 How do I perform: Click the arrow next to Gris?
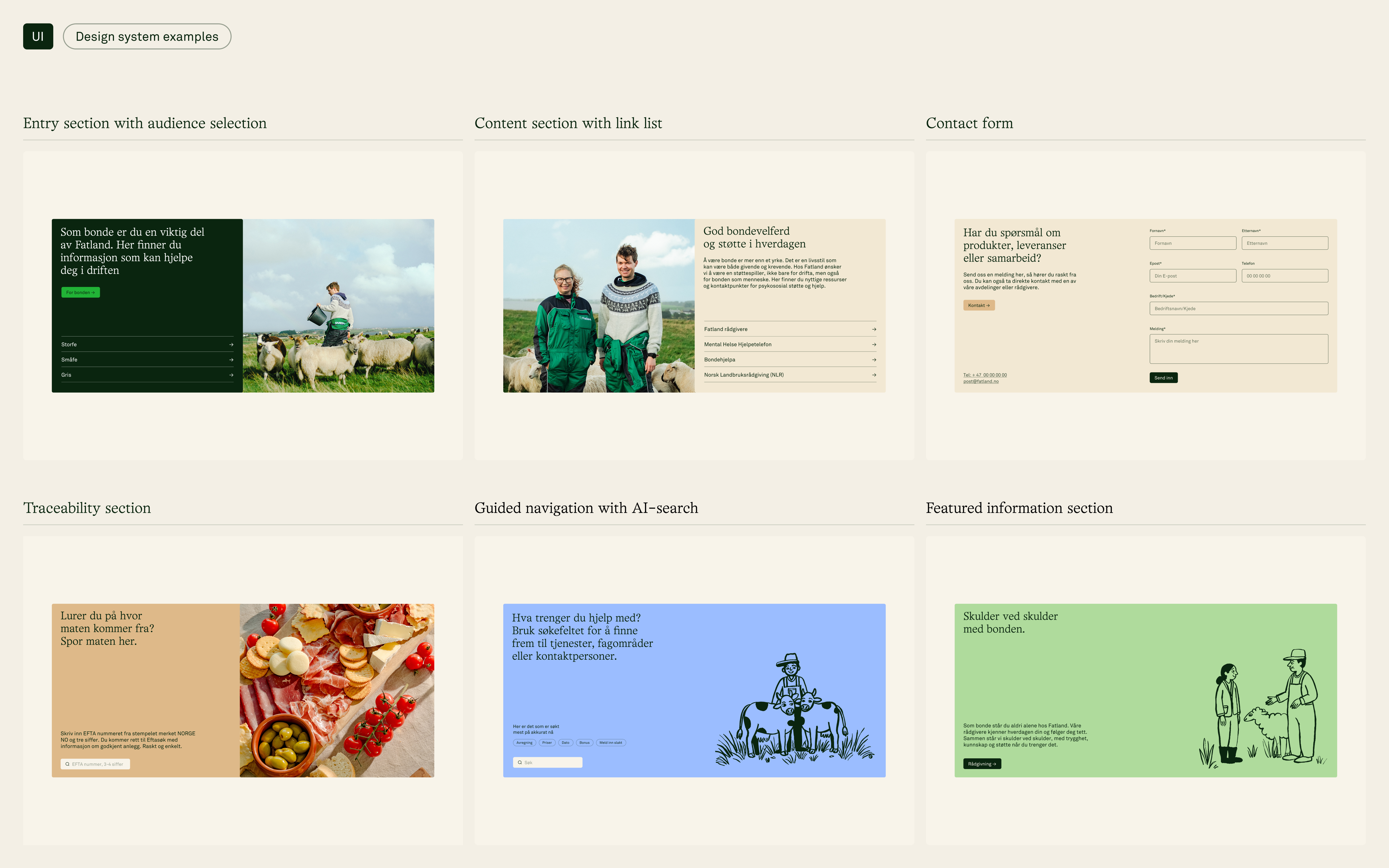point(231,375)
